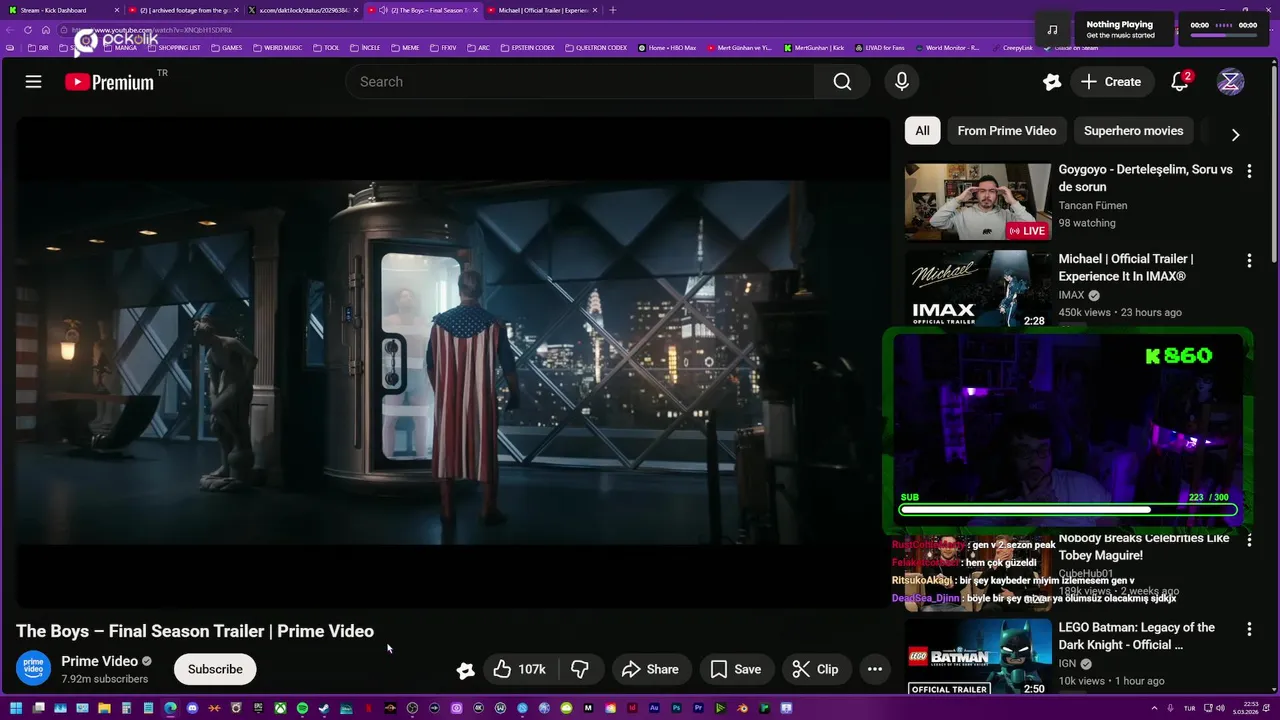Select the 'From Prime Video' chip
The height and width of the screenshot is (720, 1280).
(x=1006, y=131)
